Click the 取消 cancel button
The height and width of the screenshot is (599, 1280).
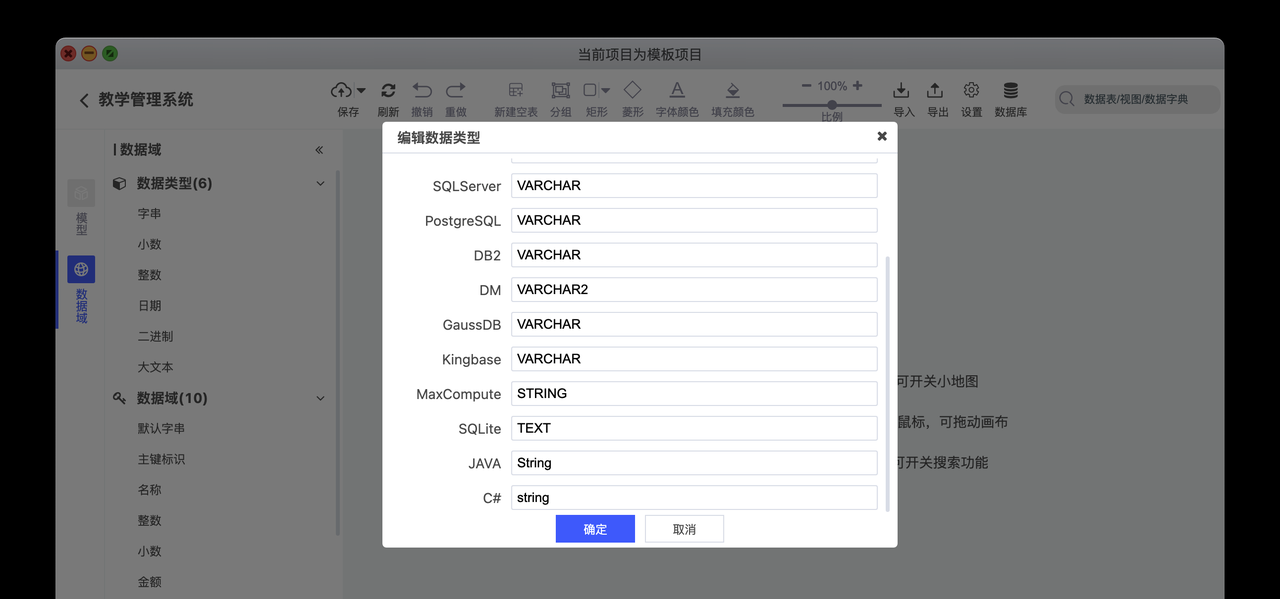tap(684, 528)
